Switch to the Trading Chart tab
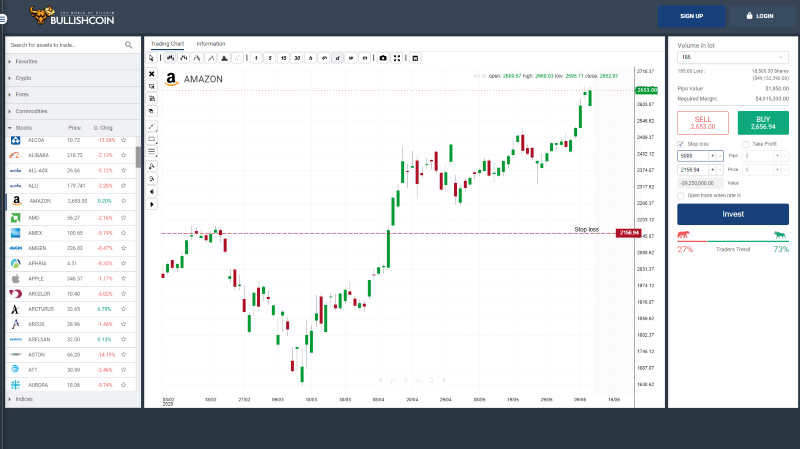The image size is (800, 449). pyautogui.click(x=167, y=44)
